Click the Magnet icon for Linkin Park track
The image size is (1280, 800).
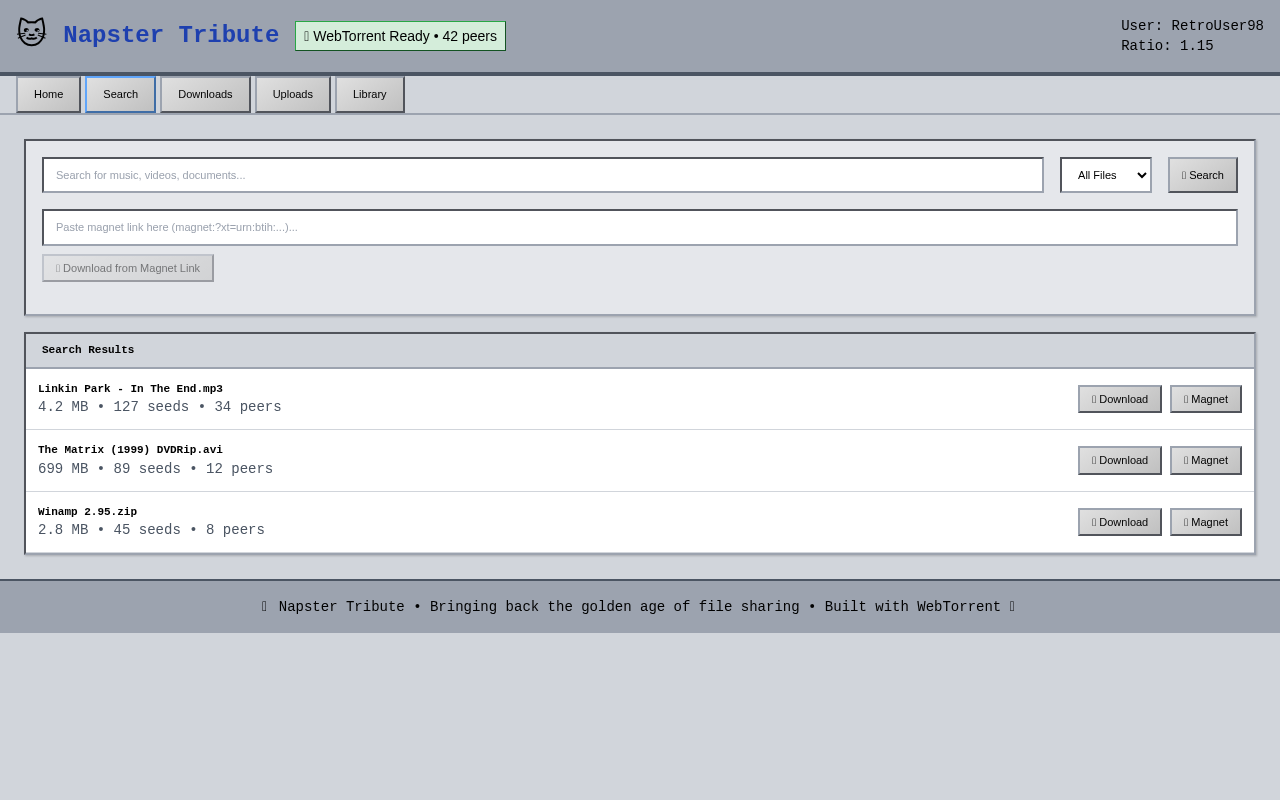coord(1185,398)
